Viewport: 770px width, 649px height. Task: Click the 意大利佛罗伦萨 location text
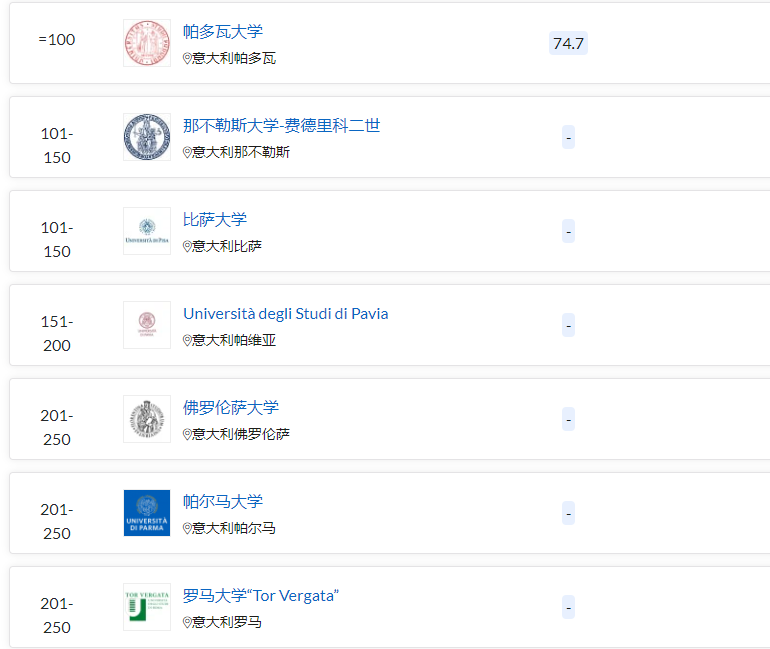(x=241, y=434)
